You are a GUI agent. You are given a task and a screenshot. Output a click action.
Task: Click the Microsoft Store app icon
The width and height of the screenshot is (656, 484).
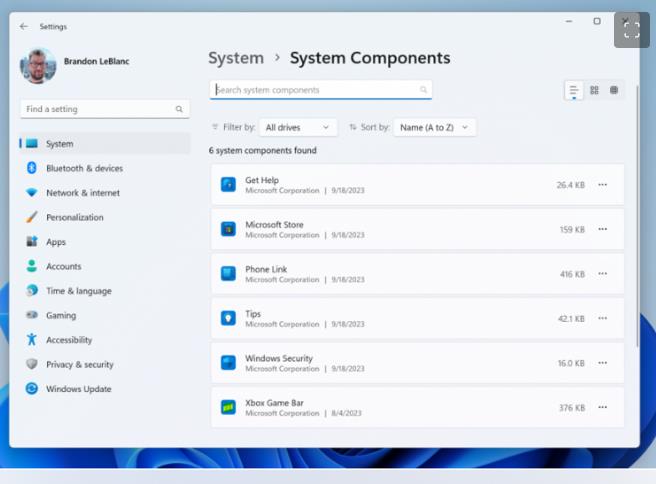coord(228,229)
